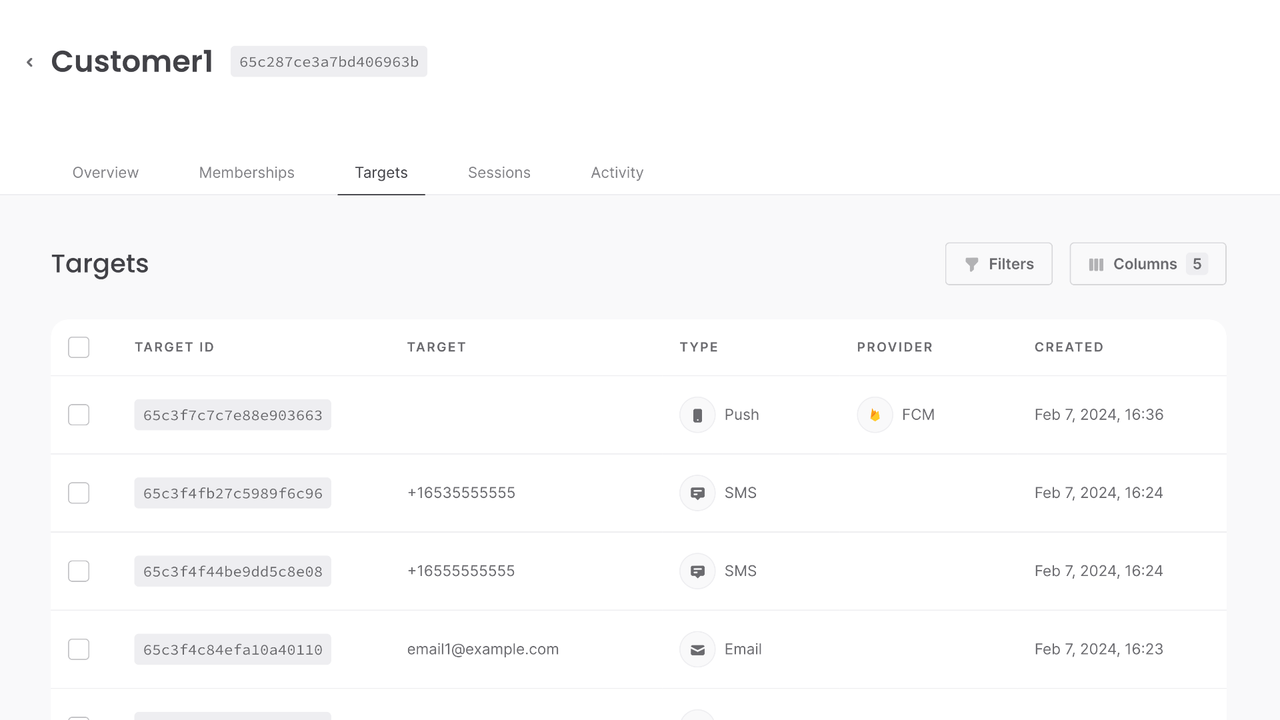Select the checkbox for email1@example.com row
Image resolution: width=1280 pixels, height=720 pixels.
pos(79,650)
